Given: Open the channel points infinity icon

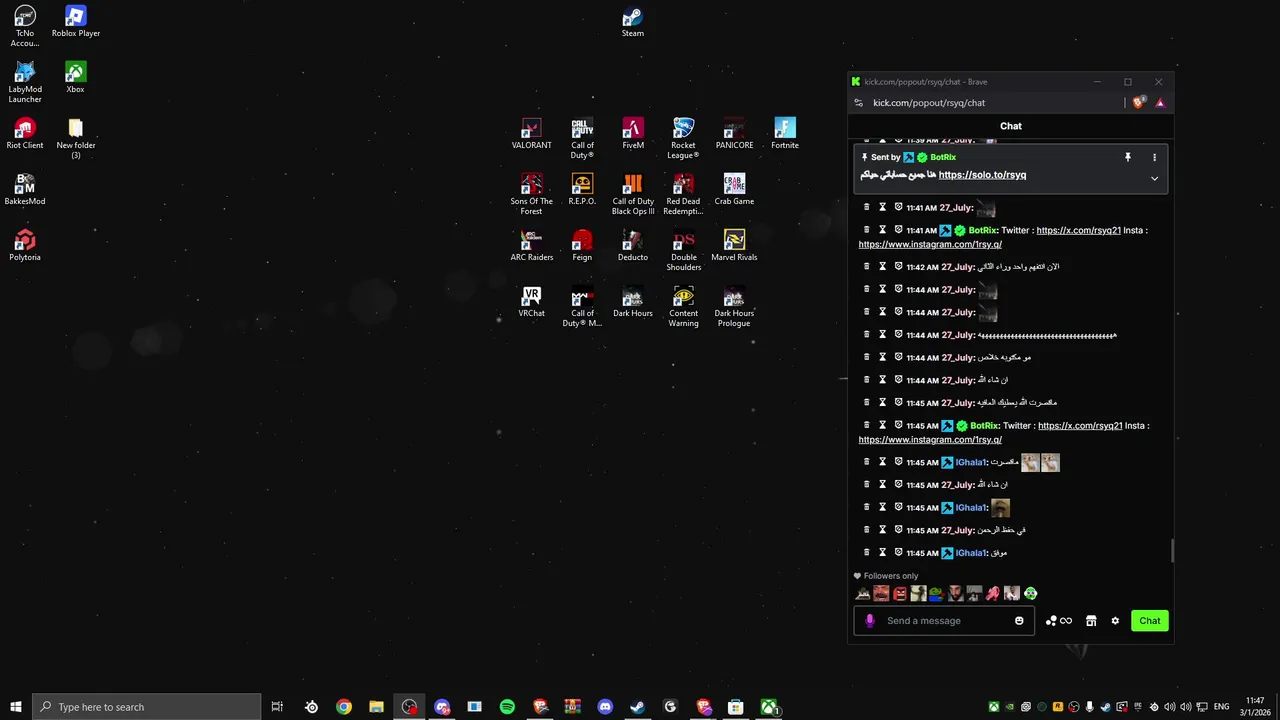Looking at the screenshot, I should click(x=1058, y=621).
